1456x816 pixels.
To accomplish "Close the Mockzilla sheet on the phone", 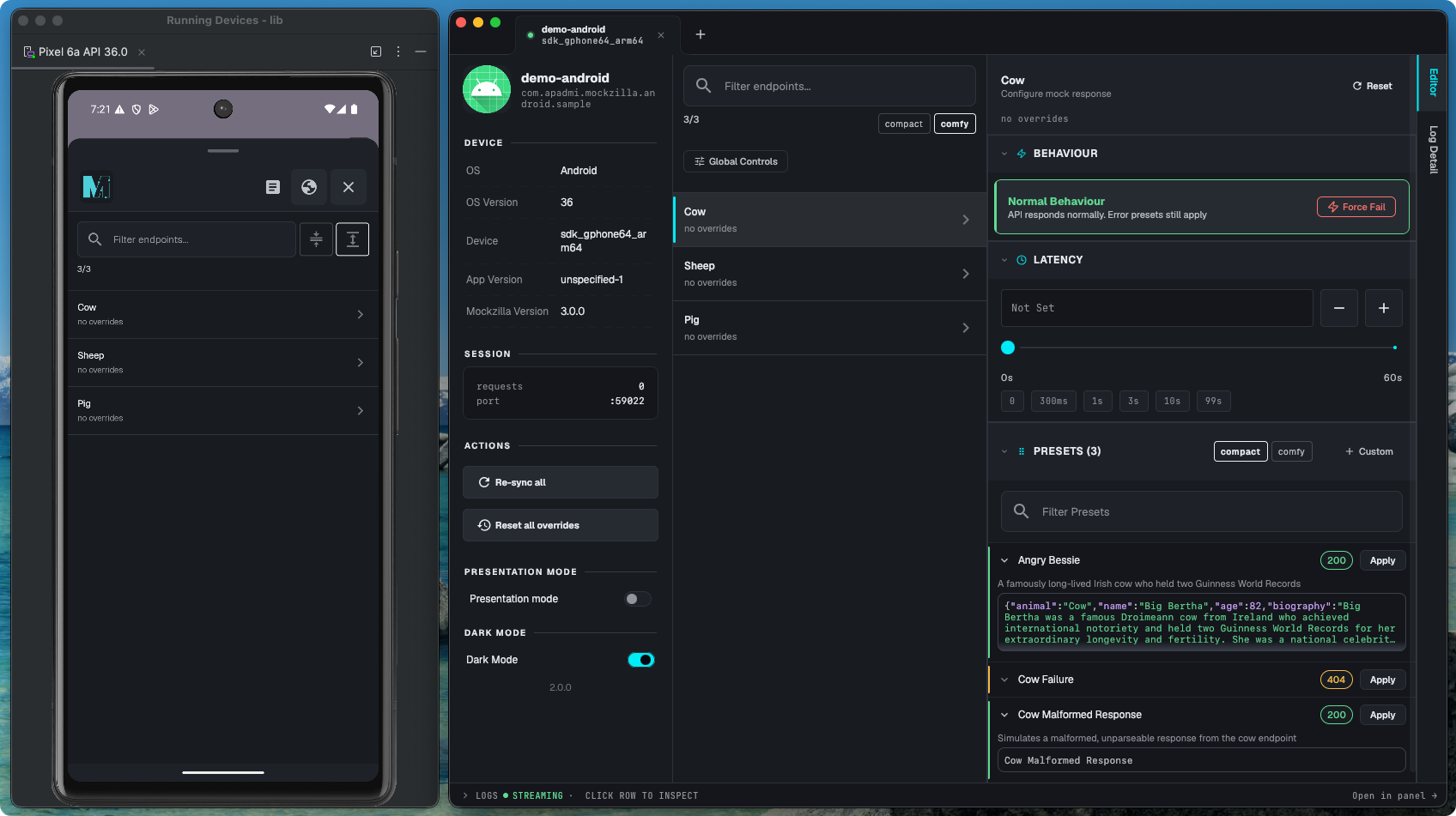I will click(x=349, y=187).
